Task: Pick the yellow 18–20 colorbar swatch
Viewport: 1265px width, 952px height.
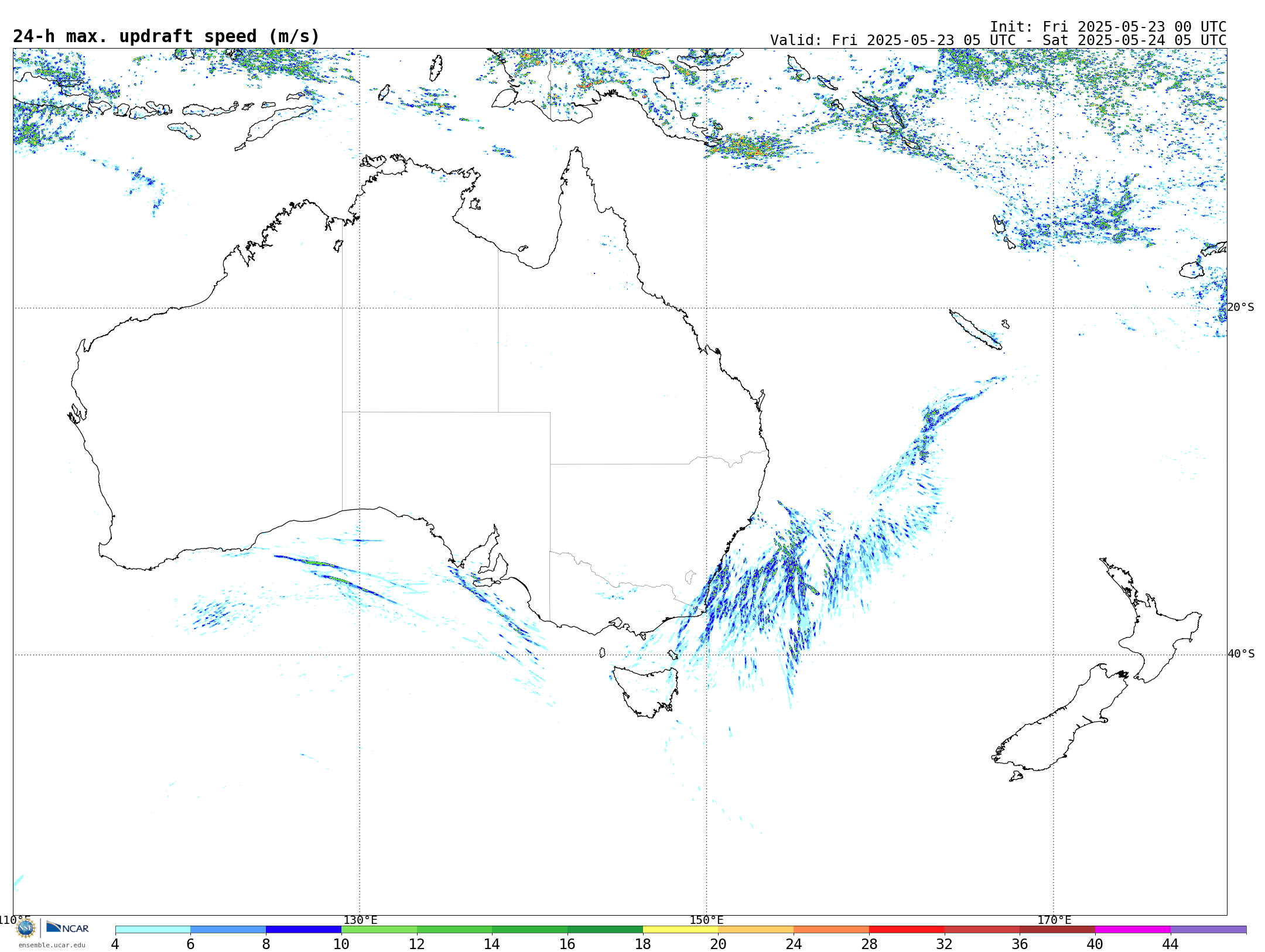Action: (681, 930)
